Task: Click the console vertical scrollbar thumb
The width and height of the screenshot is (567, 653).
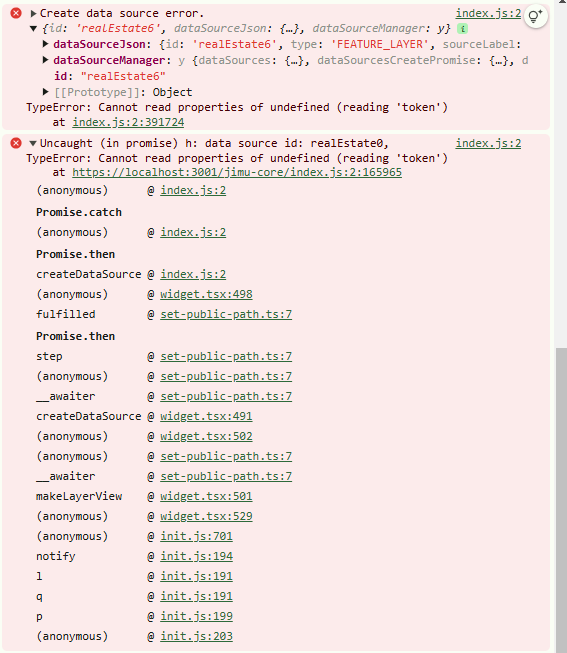Action: (x=562, y=499)
